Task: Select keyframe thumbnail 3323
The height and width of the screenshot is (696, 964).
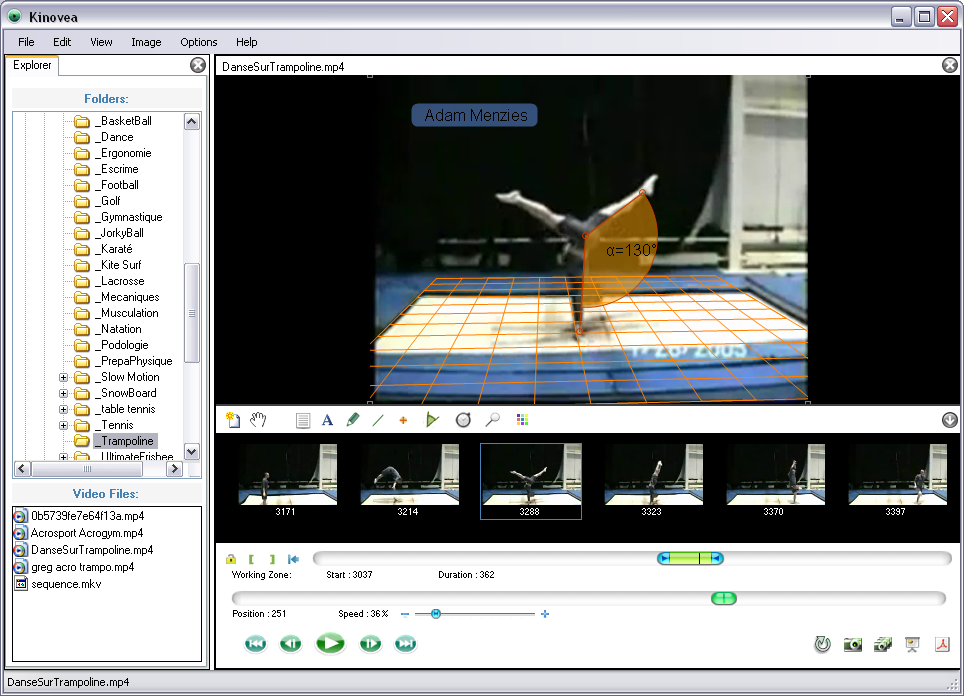Action: pyautogui.click(x=653, y=476)
